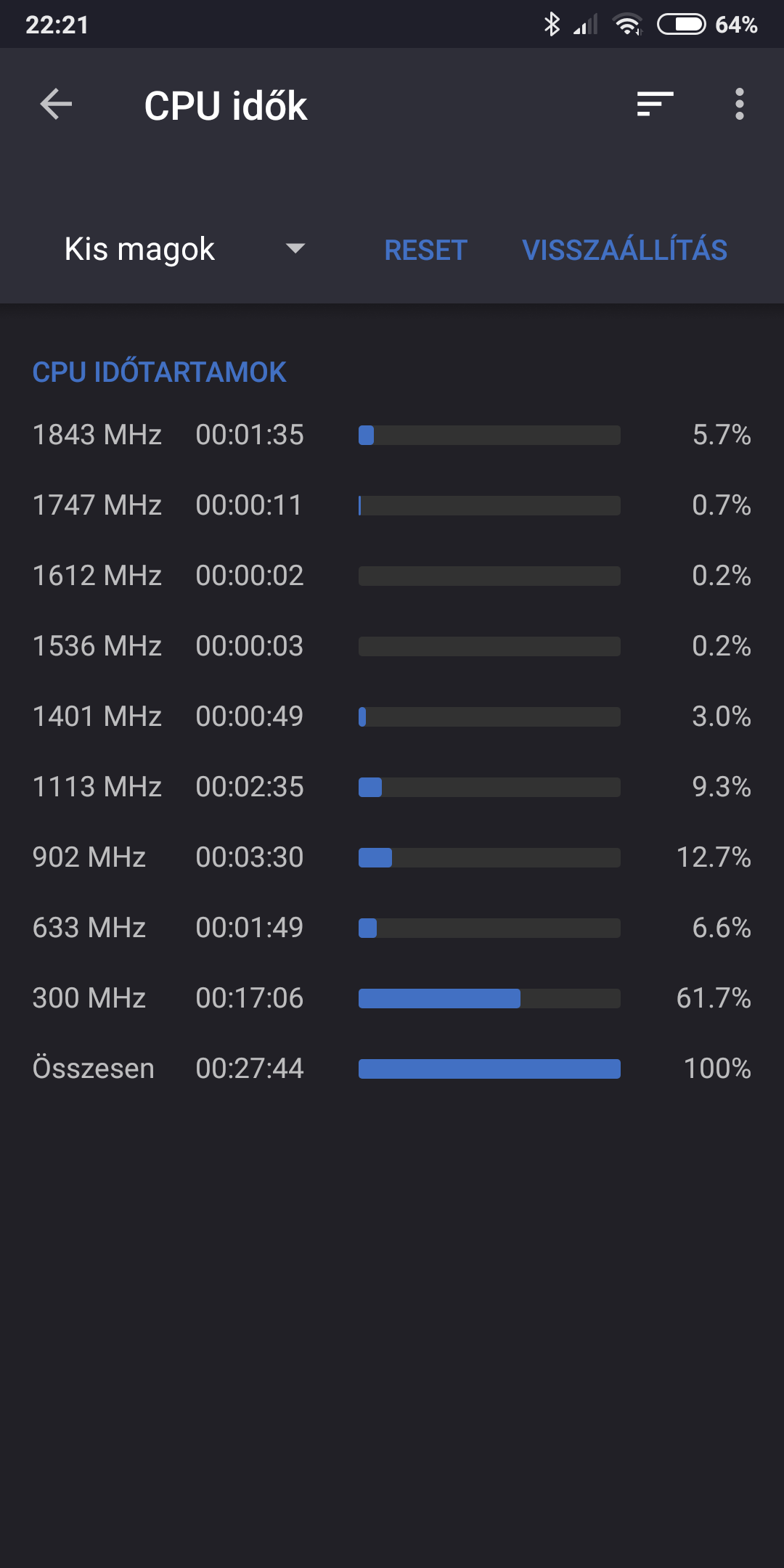Open the Kis magok core selector
Image resolution: width=784 pixels, height=1568 pixels.
(185, 249)
